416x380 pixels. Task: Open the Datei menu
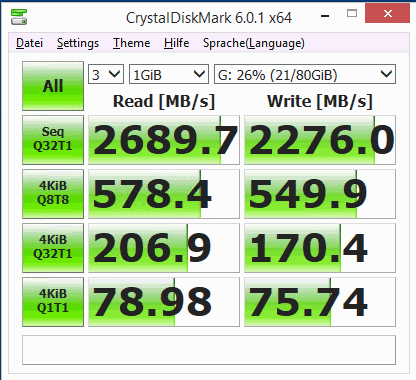(x=29, y=43)
